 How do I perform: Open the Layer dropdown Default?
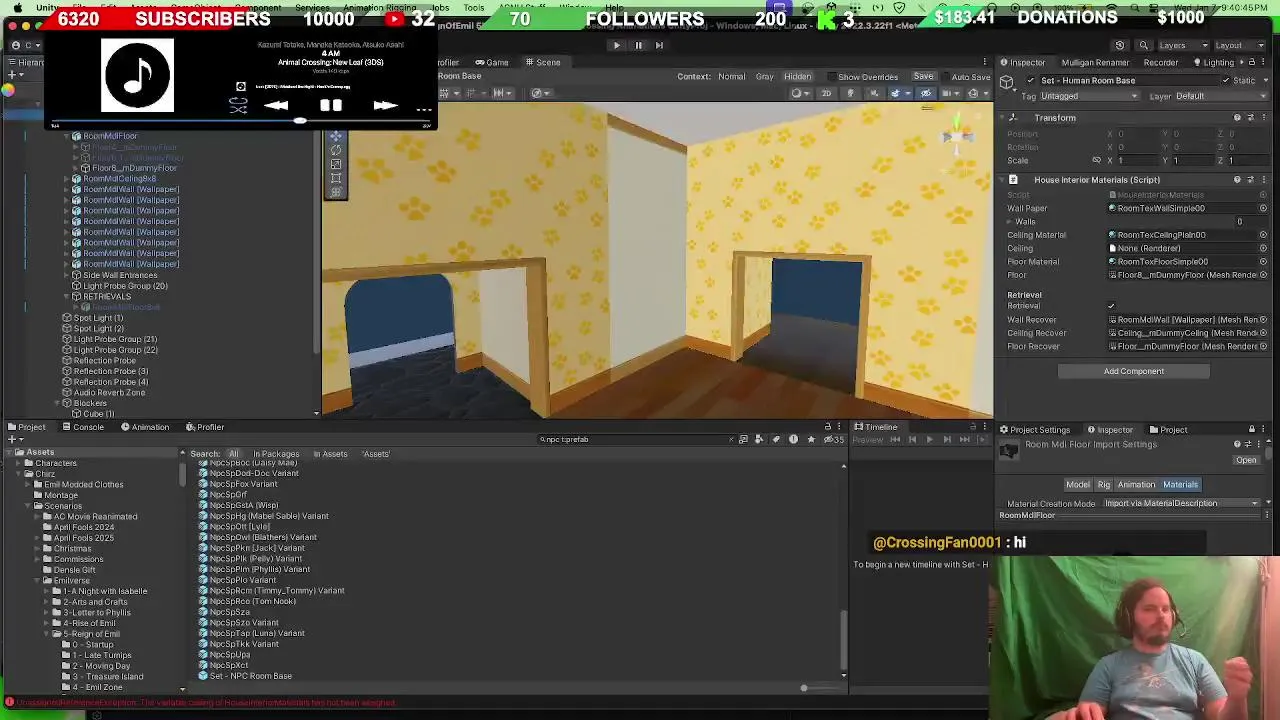(1222, 96)
